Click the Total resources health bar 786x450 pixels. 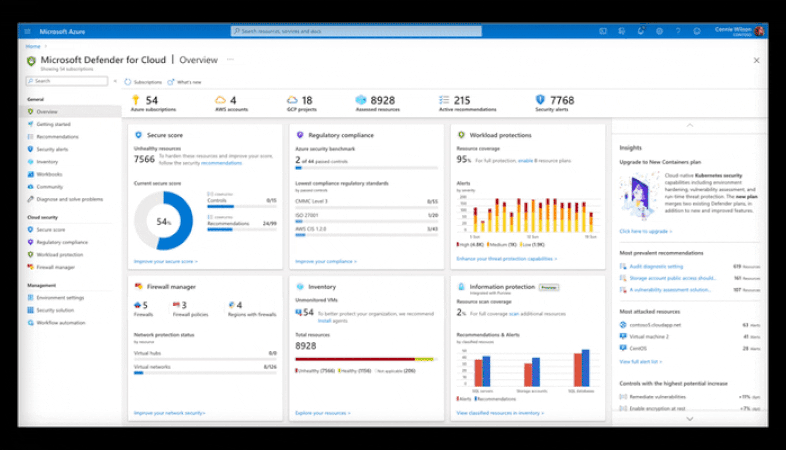click(x=366, y=359)
